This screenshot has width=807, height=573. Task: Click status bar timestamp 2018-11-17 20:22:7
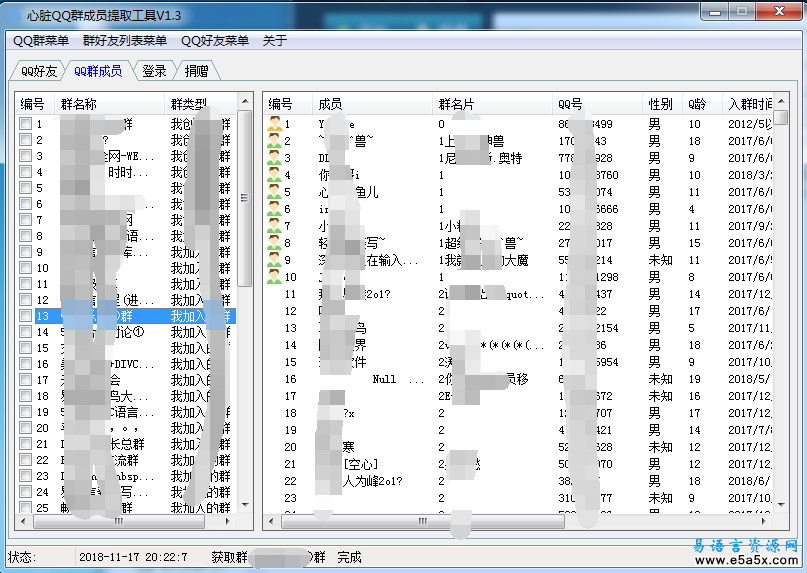point(133,557)
